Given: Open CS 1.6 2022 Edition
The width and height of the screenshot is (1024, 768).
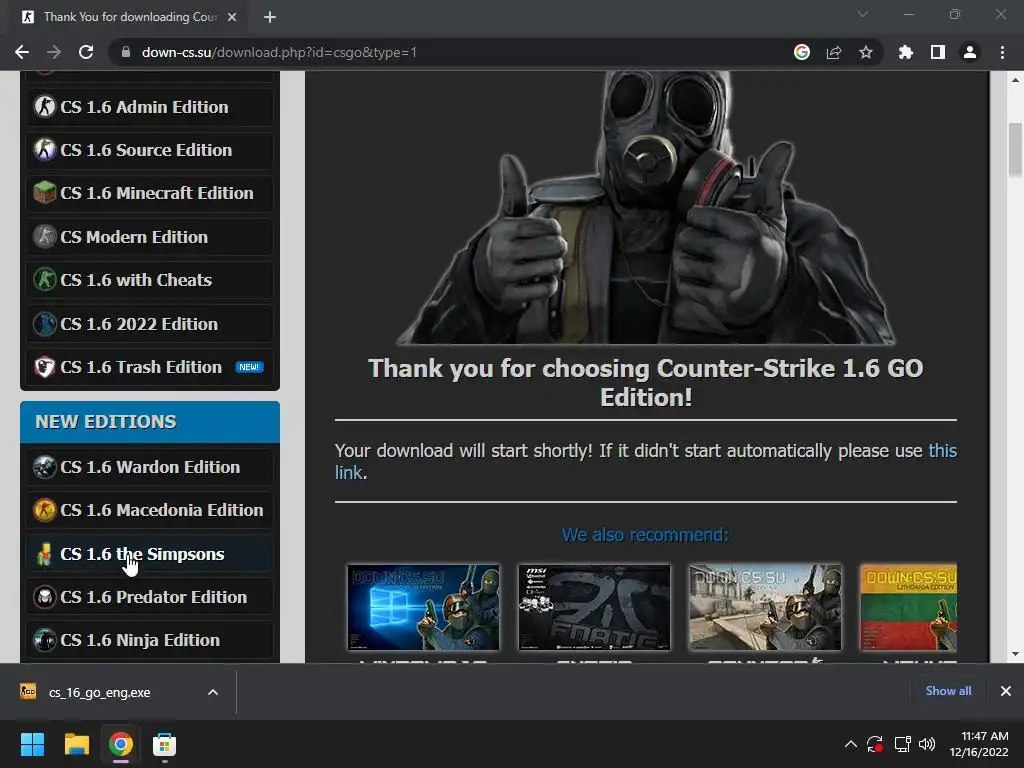Looking at the screenshot, I should (x=150, y=324).
